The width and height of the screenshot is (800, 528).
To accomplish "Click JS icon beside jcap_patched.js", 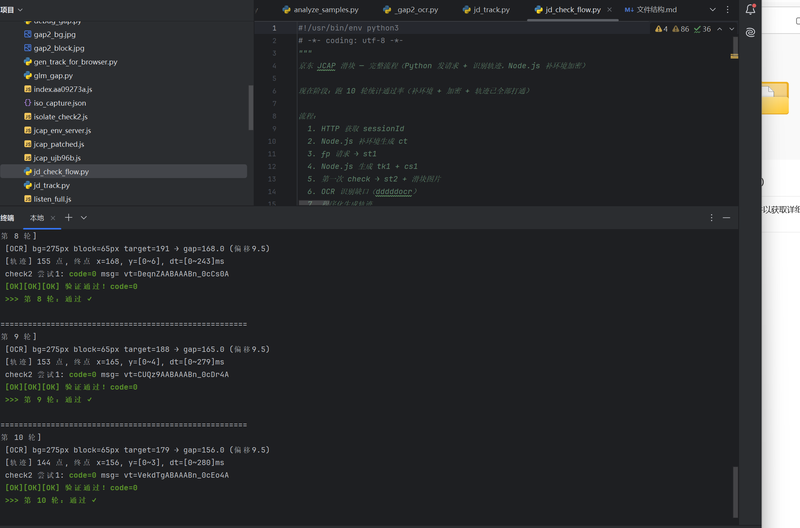I will [x=28, y=144].
